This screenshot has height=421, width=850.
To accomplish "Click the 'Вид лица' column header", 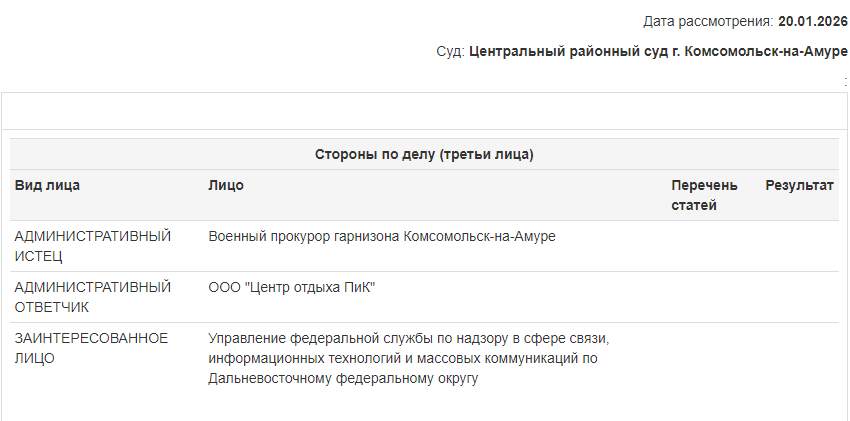I will 47,186.
